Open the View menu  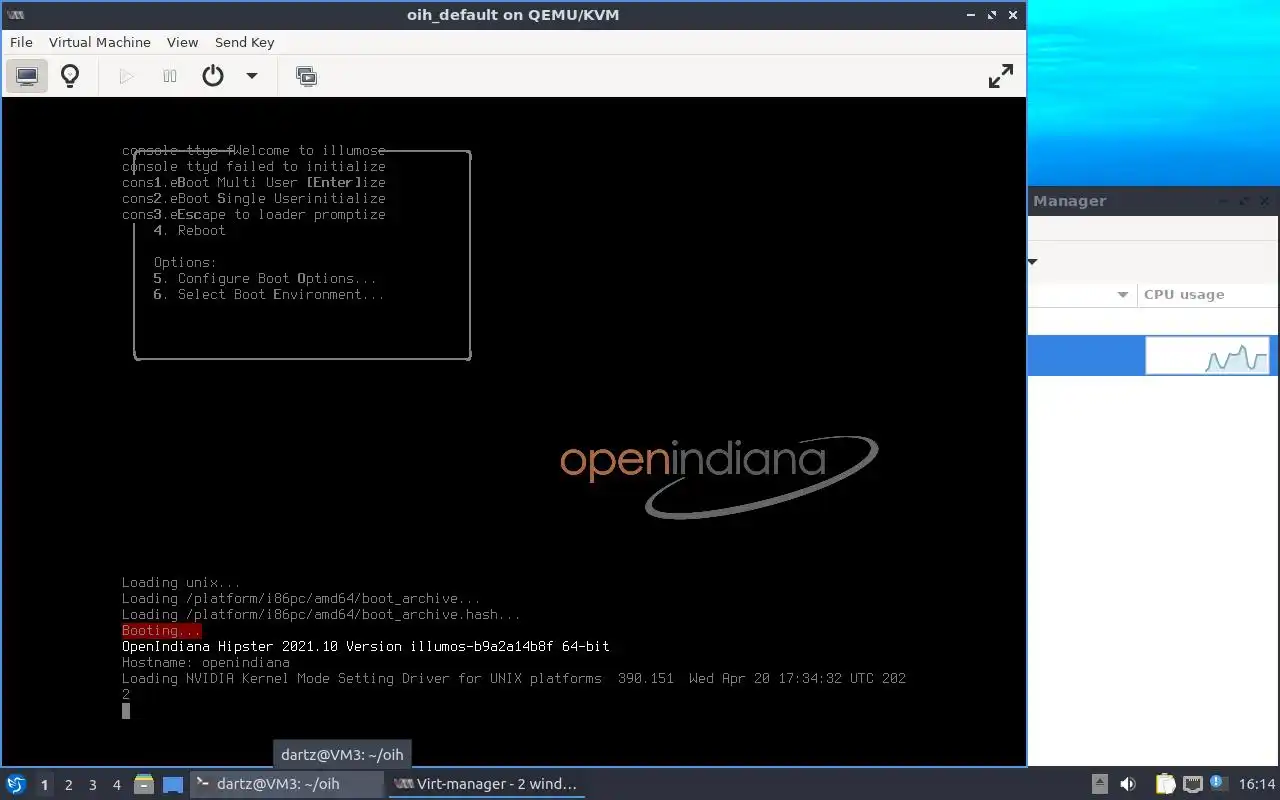click(x=182, y=42)
